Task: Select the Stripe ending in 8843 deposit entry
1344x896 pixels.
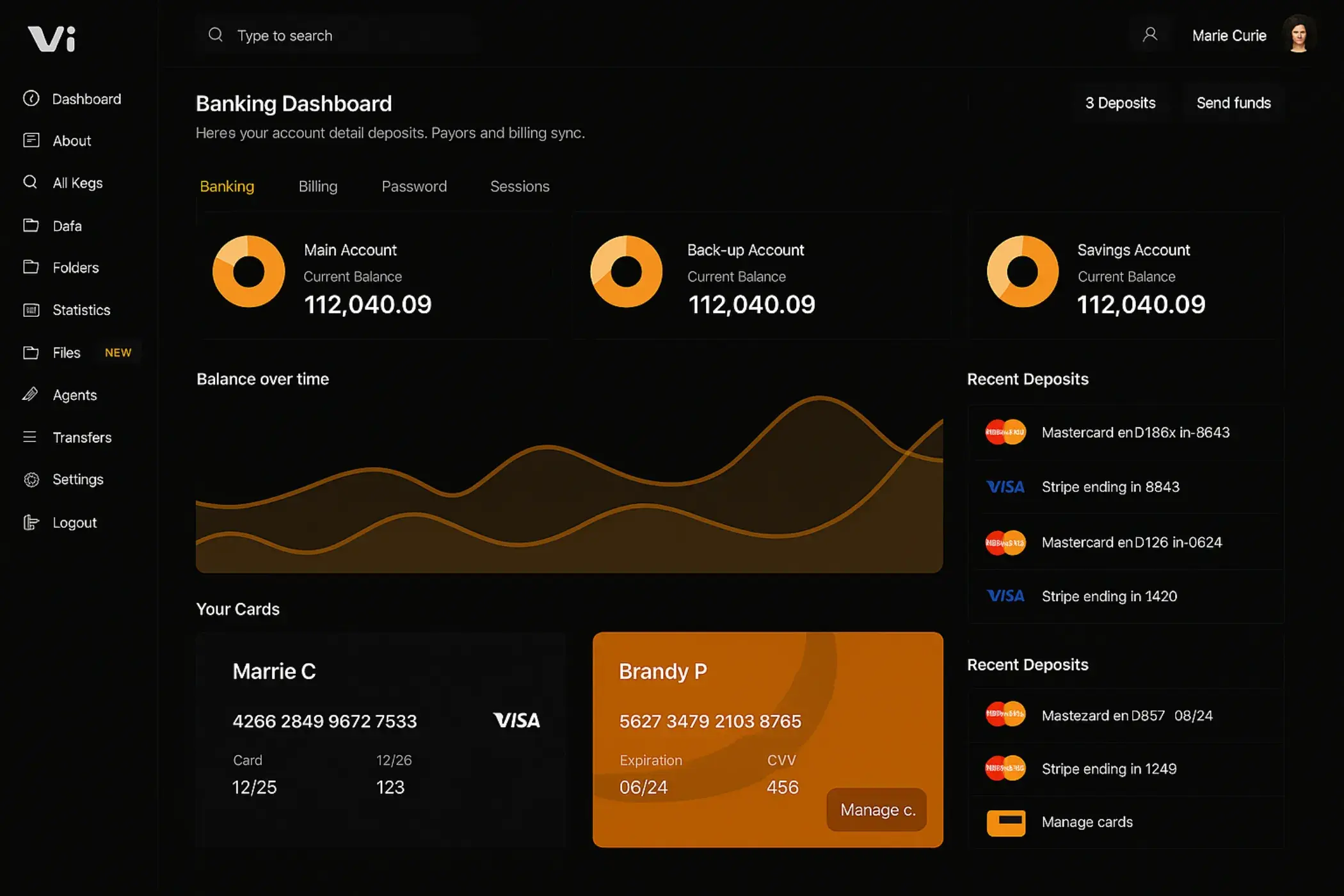Action: [1110, 486]
